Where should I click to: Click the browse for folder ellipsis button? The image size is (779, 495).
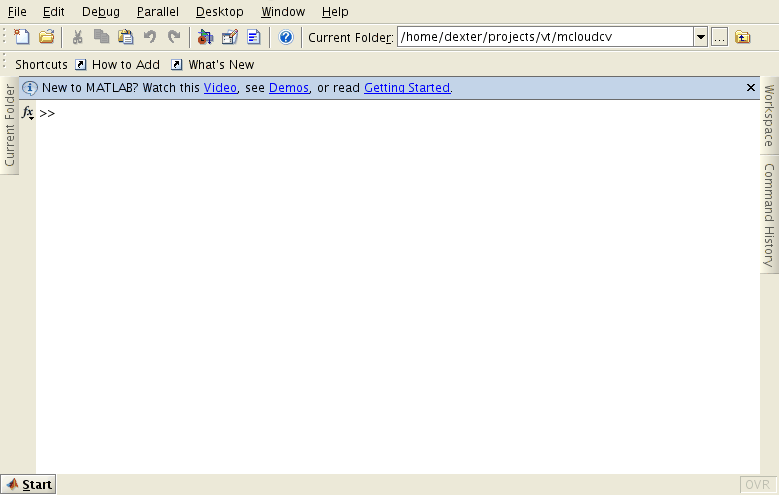[x=719, y=37]
